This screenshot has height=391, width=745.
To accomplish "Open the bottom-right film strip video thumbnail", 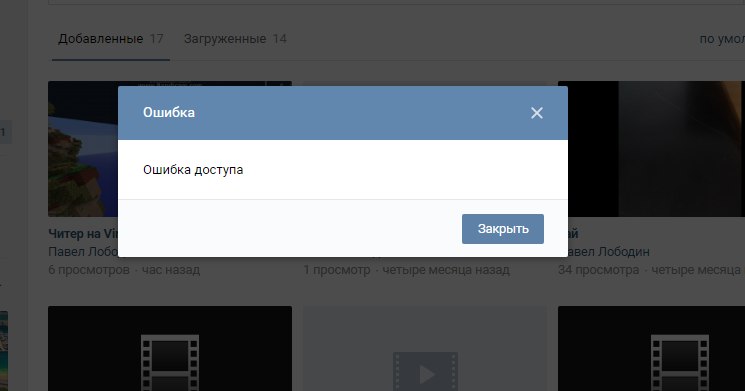I will [651, 348].
